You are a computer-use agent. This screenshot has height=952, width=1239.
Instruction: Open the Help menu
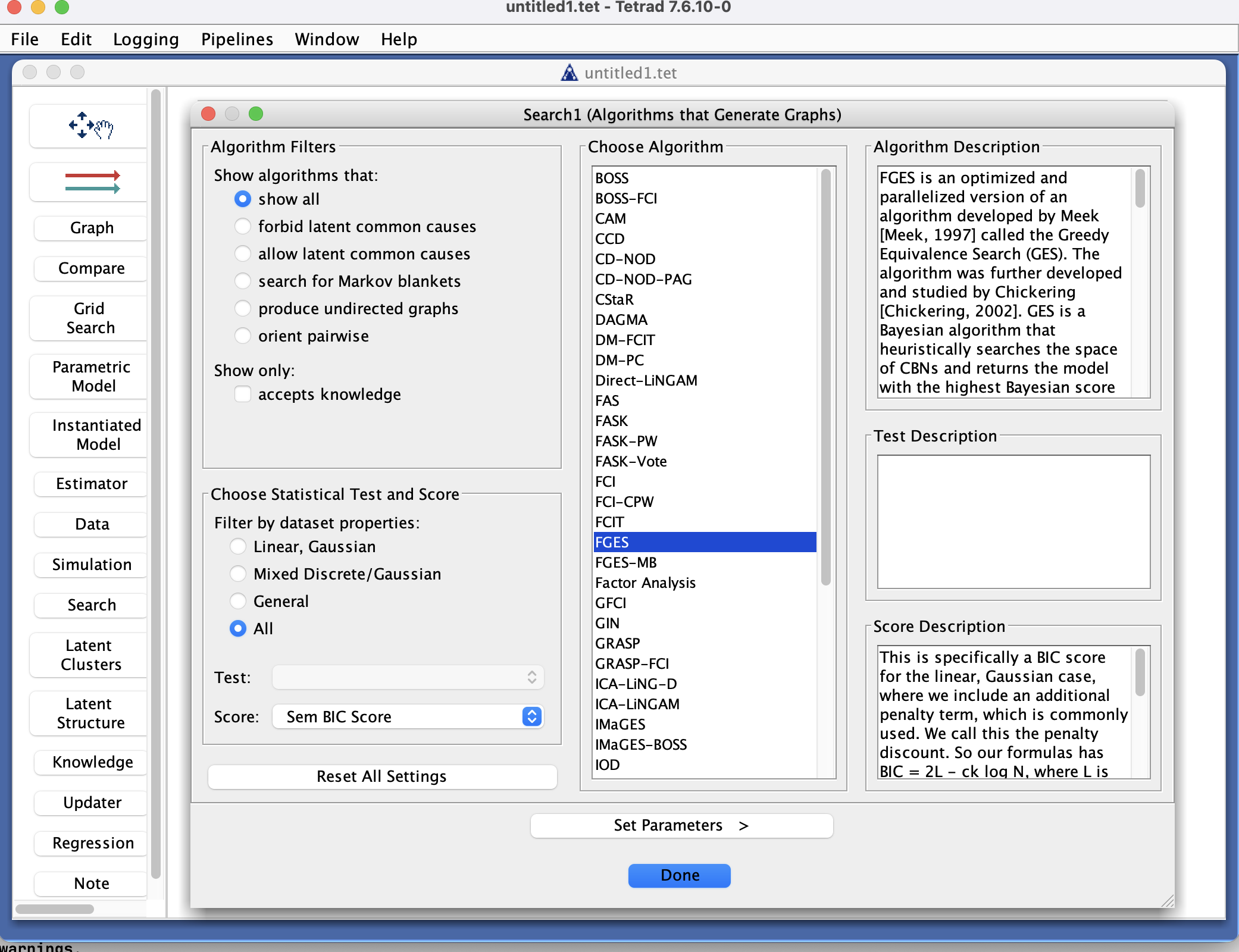click(399, 39)
